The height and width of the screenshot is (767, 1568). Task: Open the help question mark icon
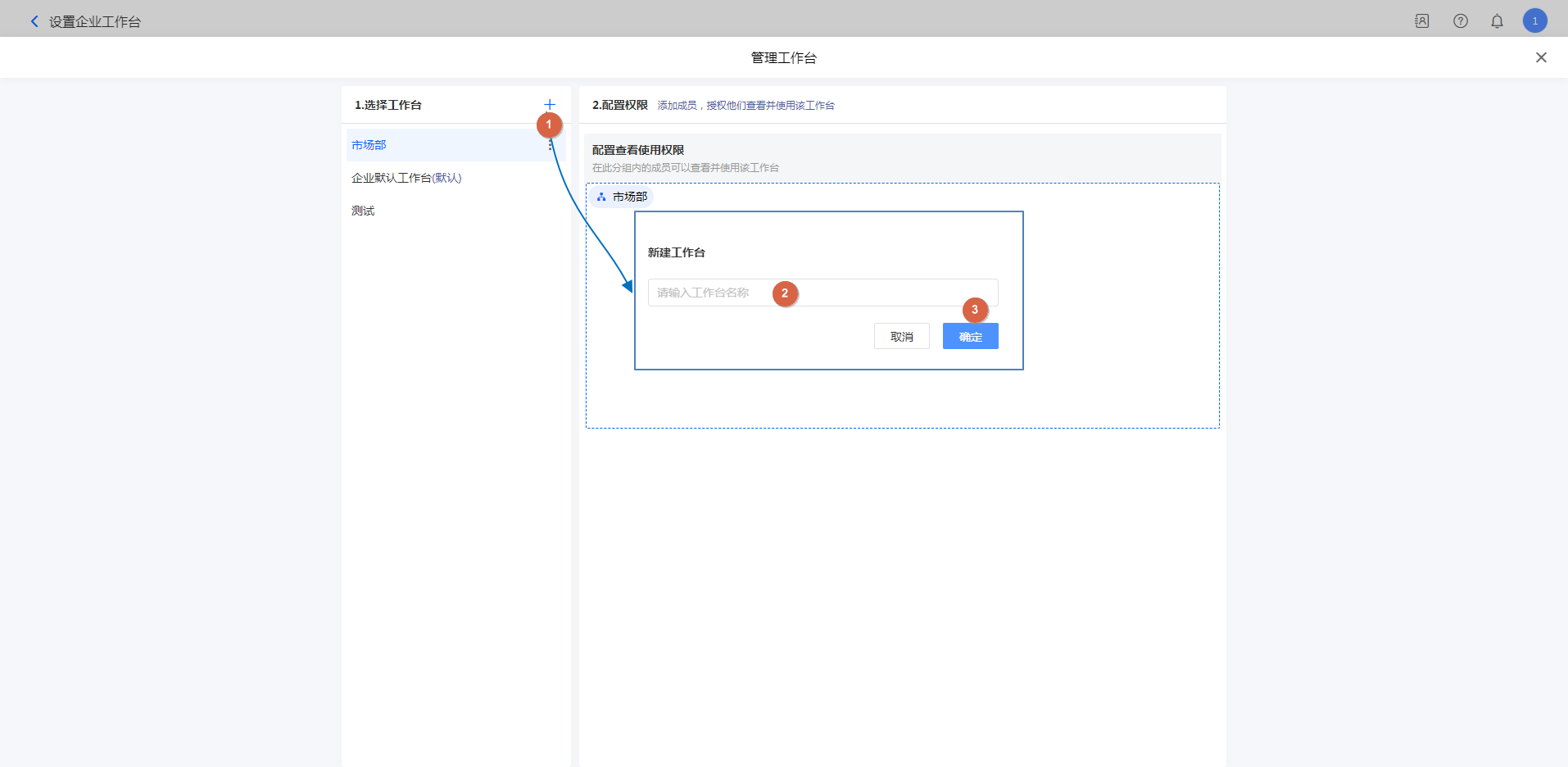point(1460,21)
